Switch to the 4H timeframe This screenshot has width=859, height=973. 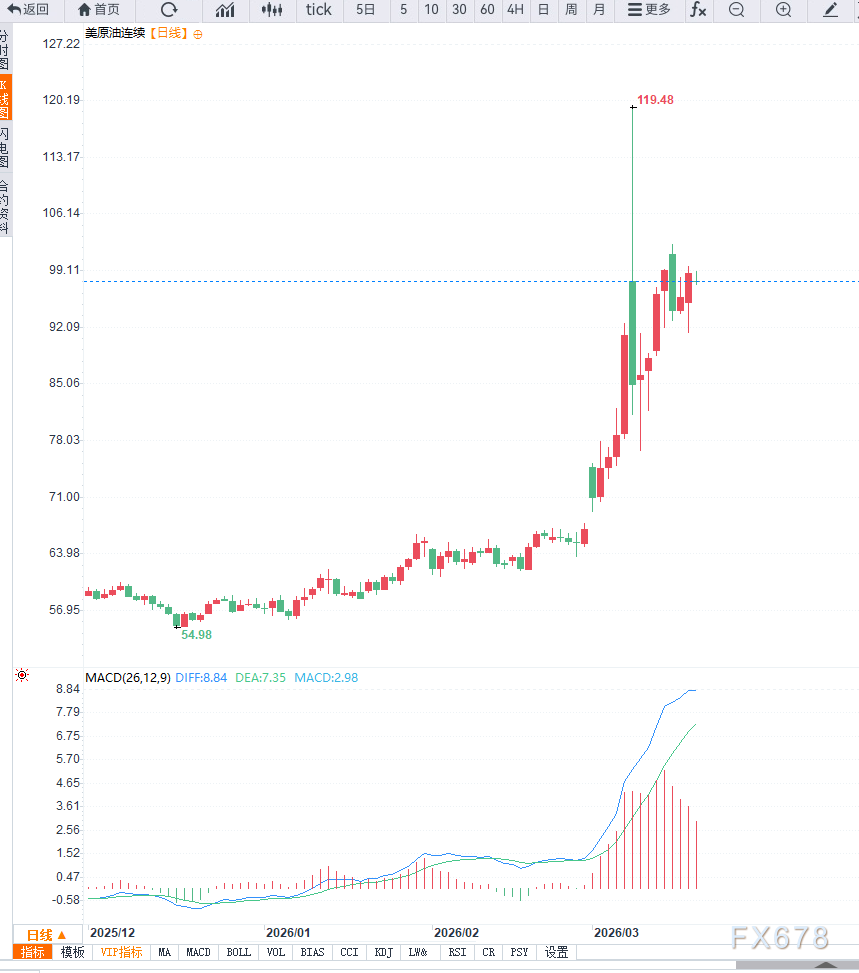[x=514, y=10]
